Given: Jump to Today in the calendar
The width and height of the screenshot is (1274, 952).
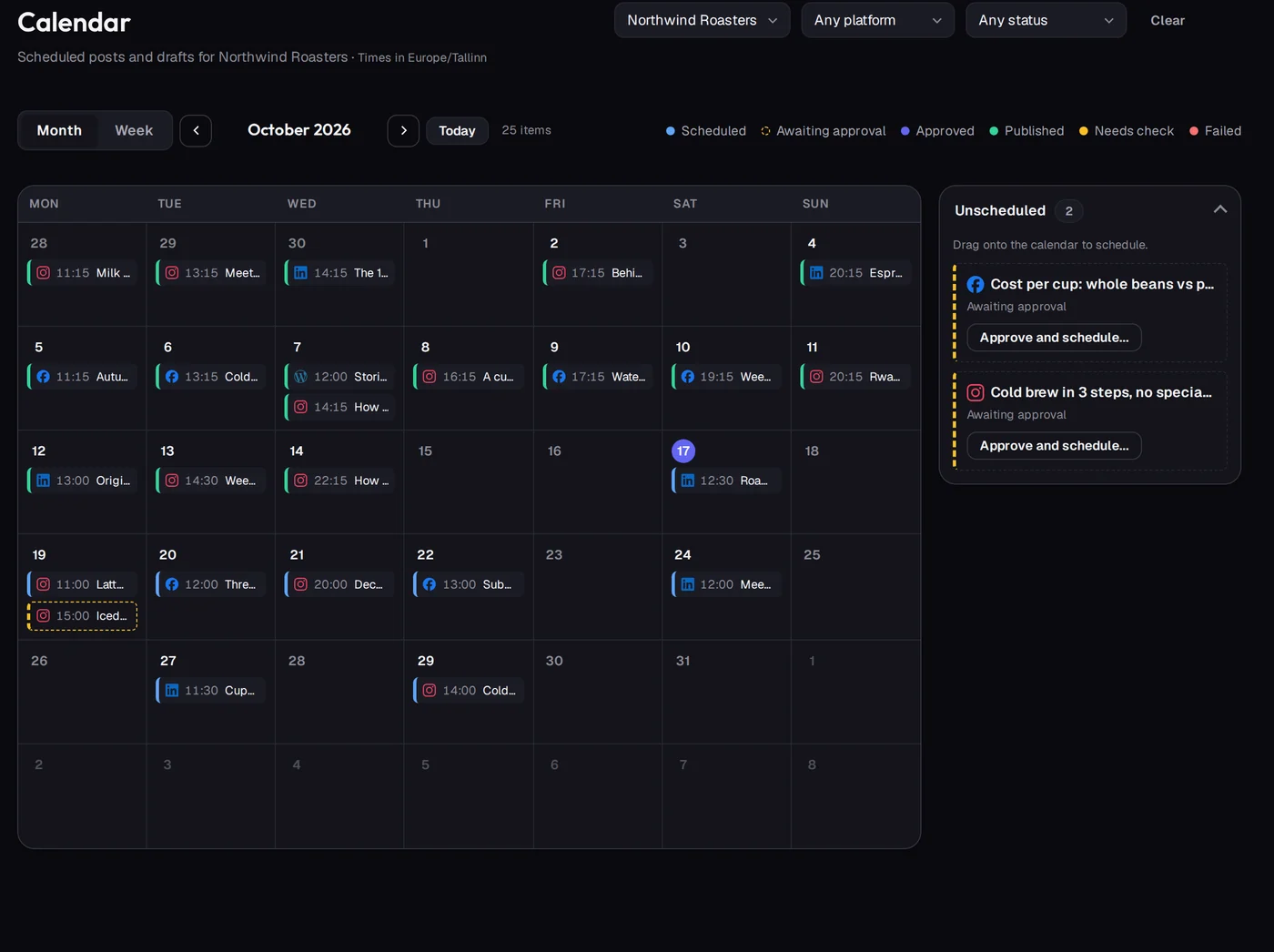Looking at the screenshot, I should (457, 131).
